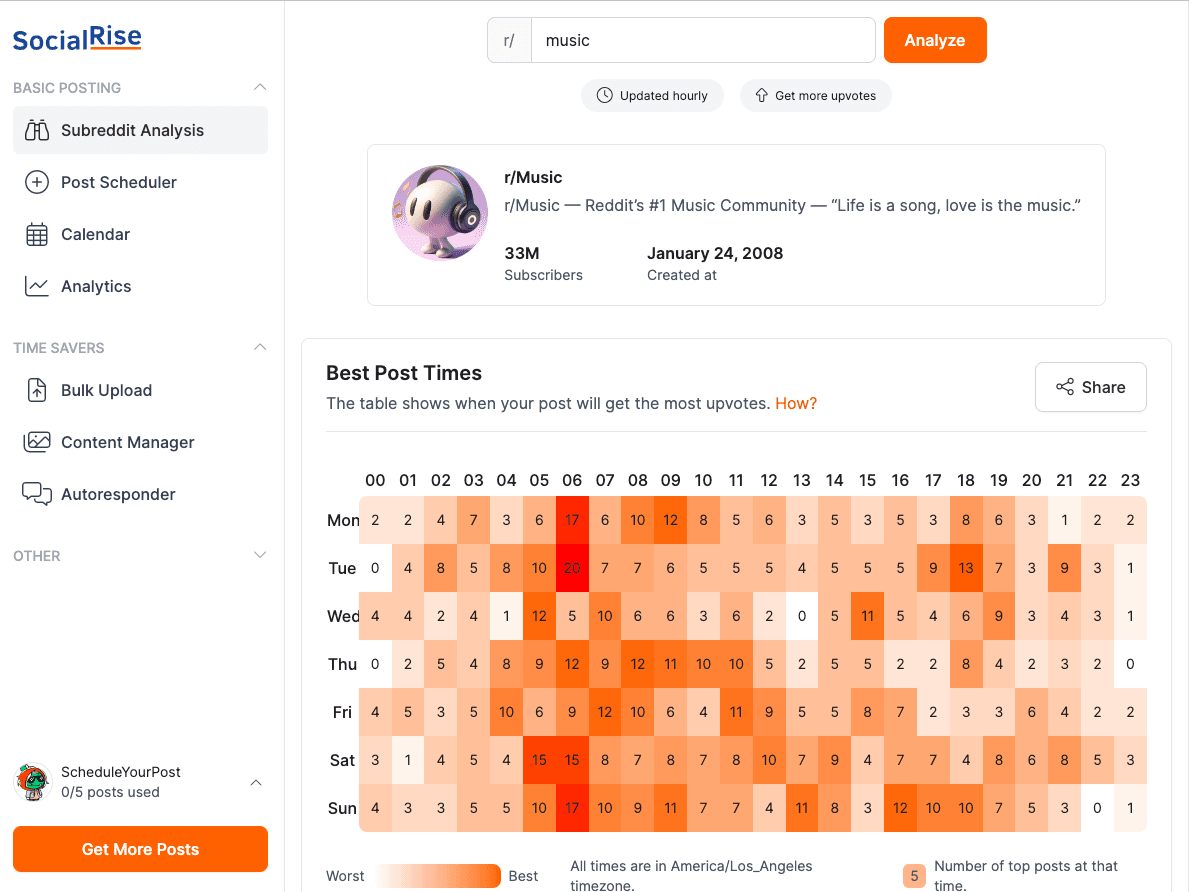Collapse the Time Savers section
Image resolution: width=1189 pixels, height=892 pixels.
(x=260, y=348)
